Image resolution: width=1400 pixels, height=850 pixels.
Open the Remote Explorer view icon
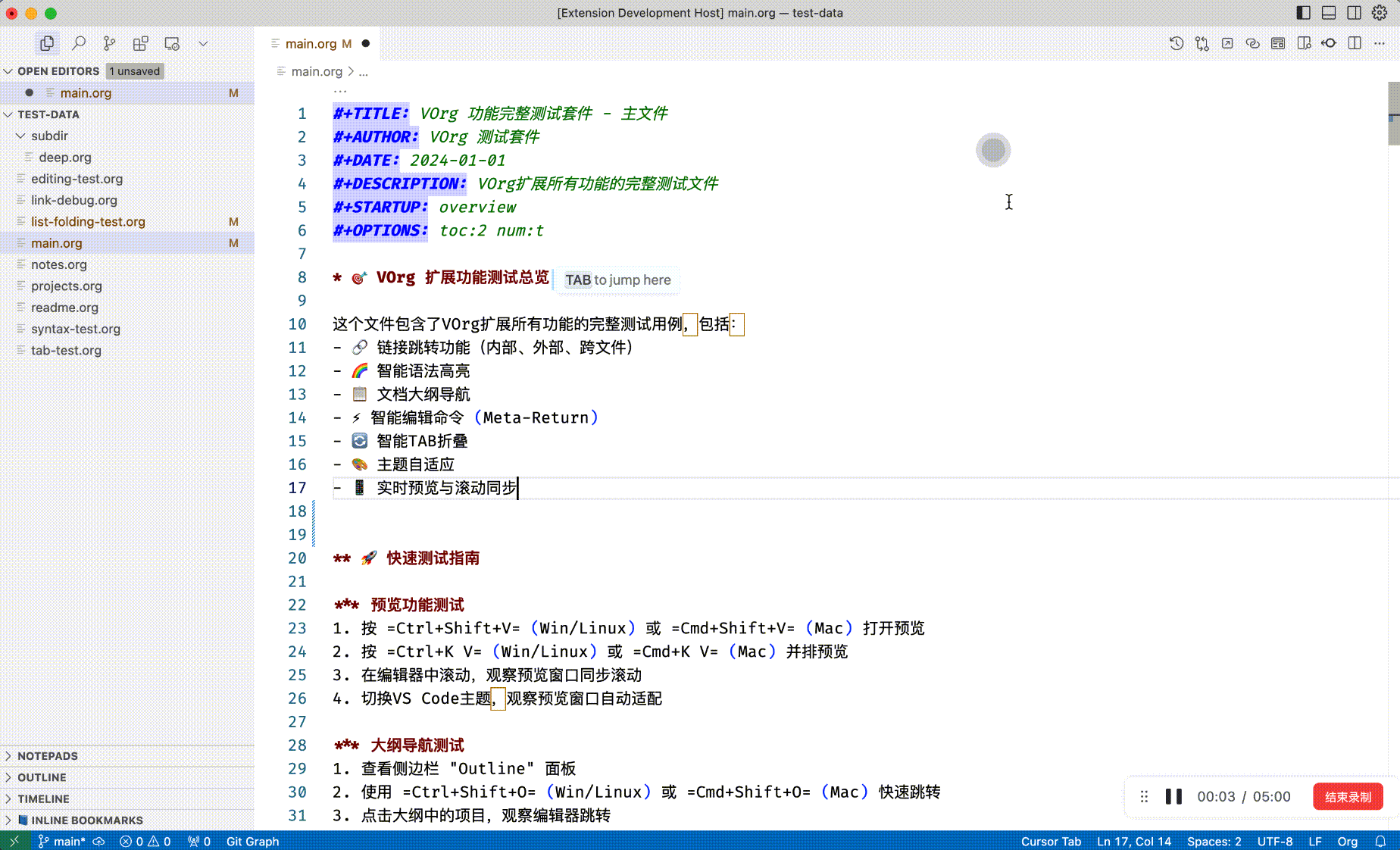tap(172, 43)
